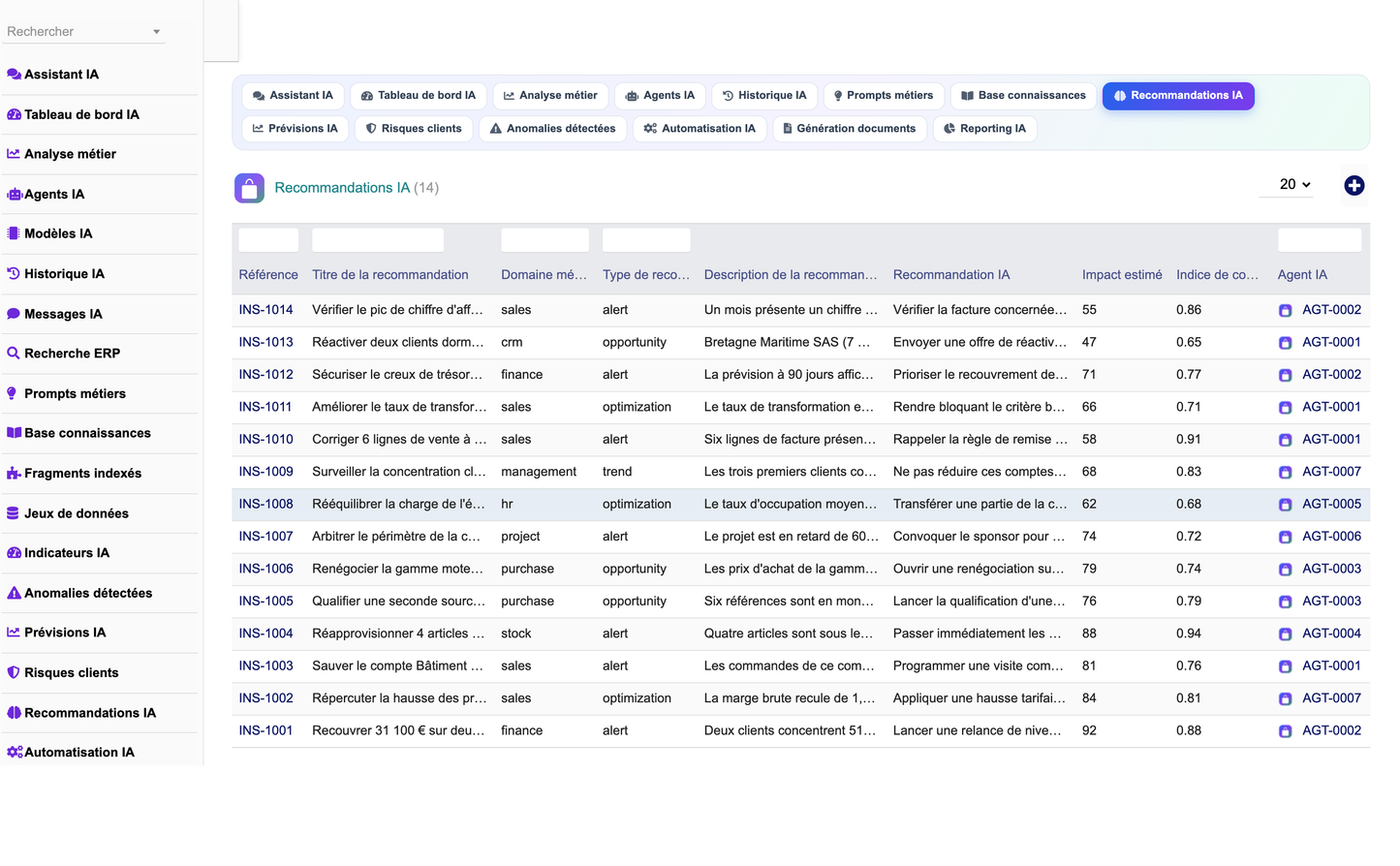Viewport: 1400px width, 866px height.
Task: Open the Prévisions IA tab
Action: click(296, 129)
